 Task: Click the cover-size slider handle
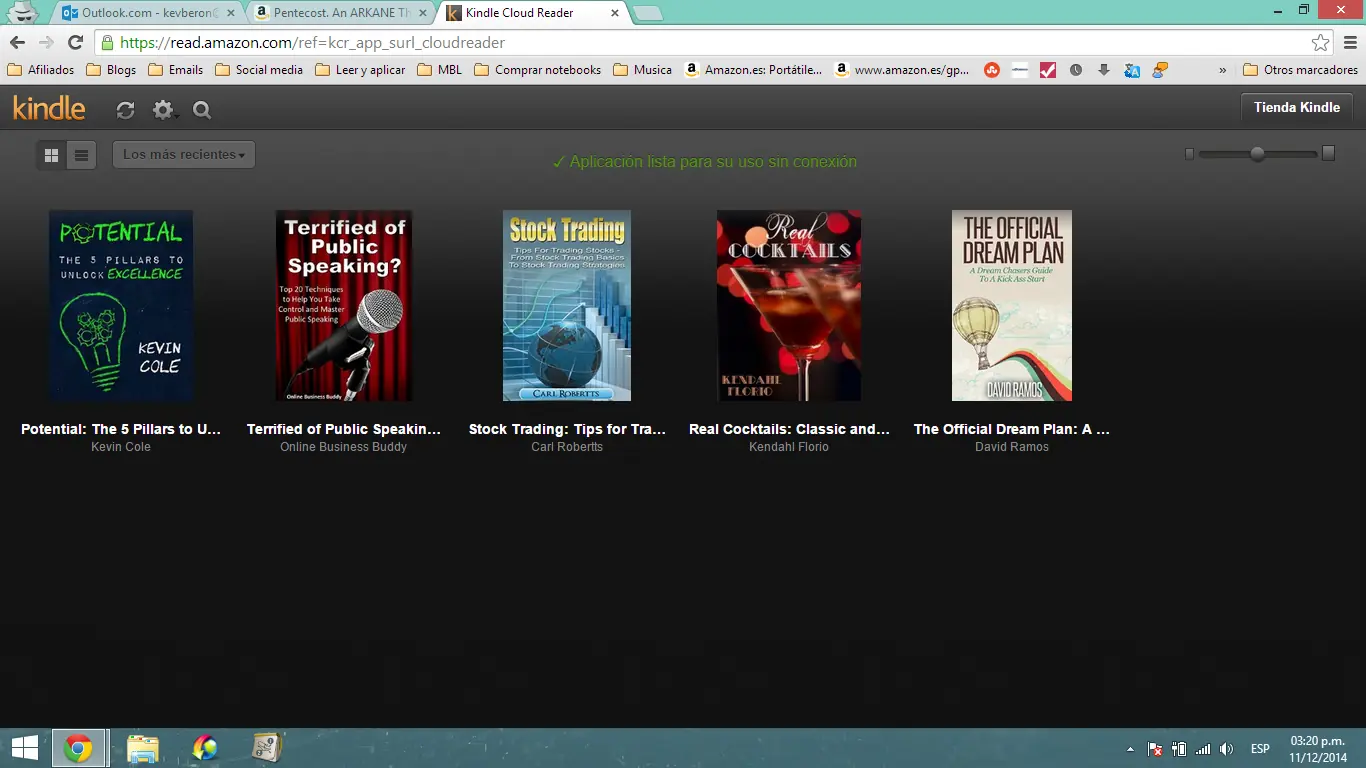[1257, 154]
